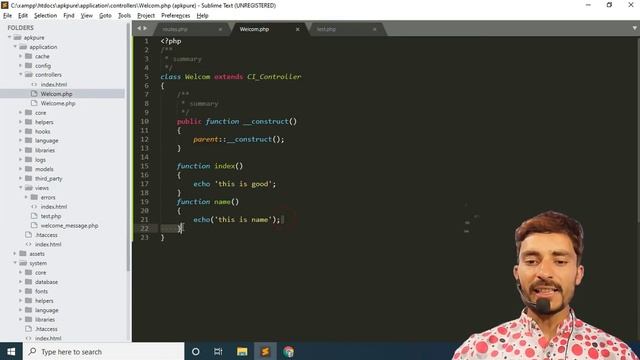Open the Preferences menu
Screen dimensions: 640x360
(176, 16)
